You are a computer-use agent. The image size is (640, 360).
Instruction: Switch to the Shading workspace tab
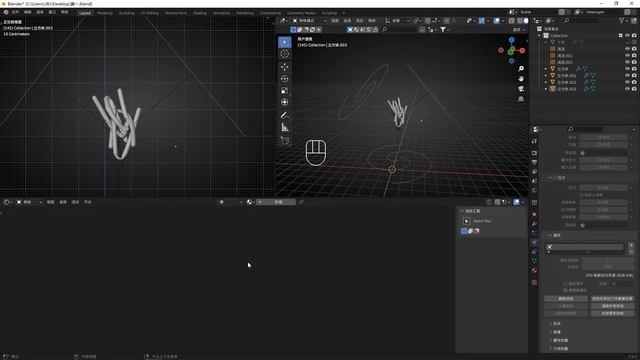tap(200, 13)
